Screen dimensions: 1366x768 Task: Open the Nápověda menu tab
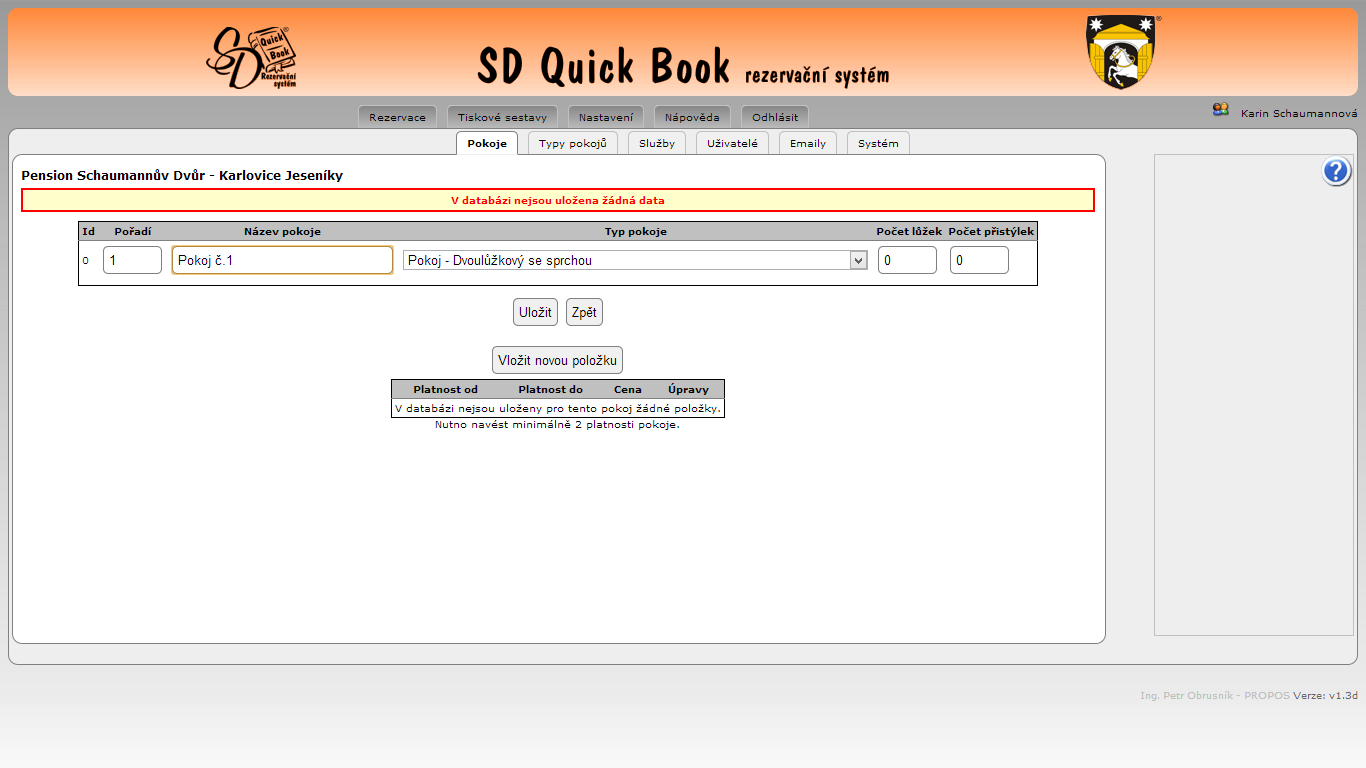click(x=692, y=117)
